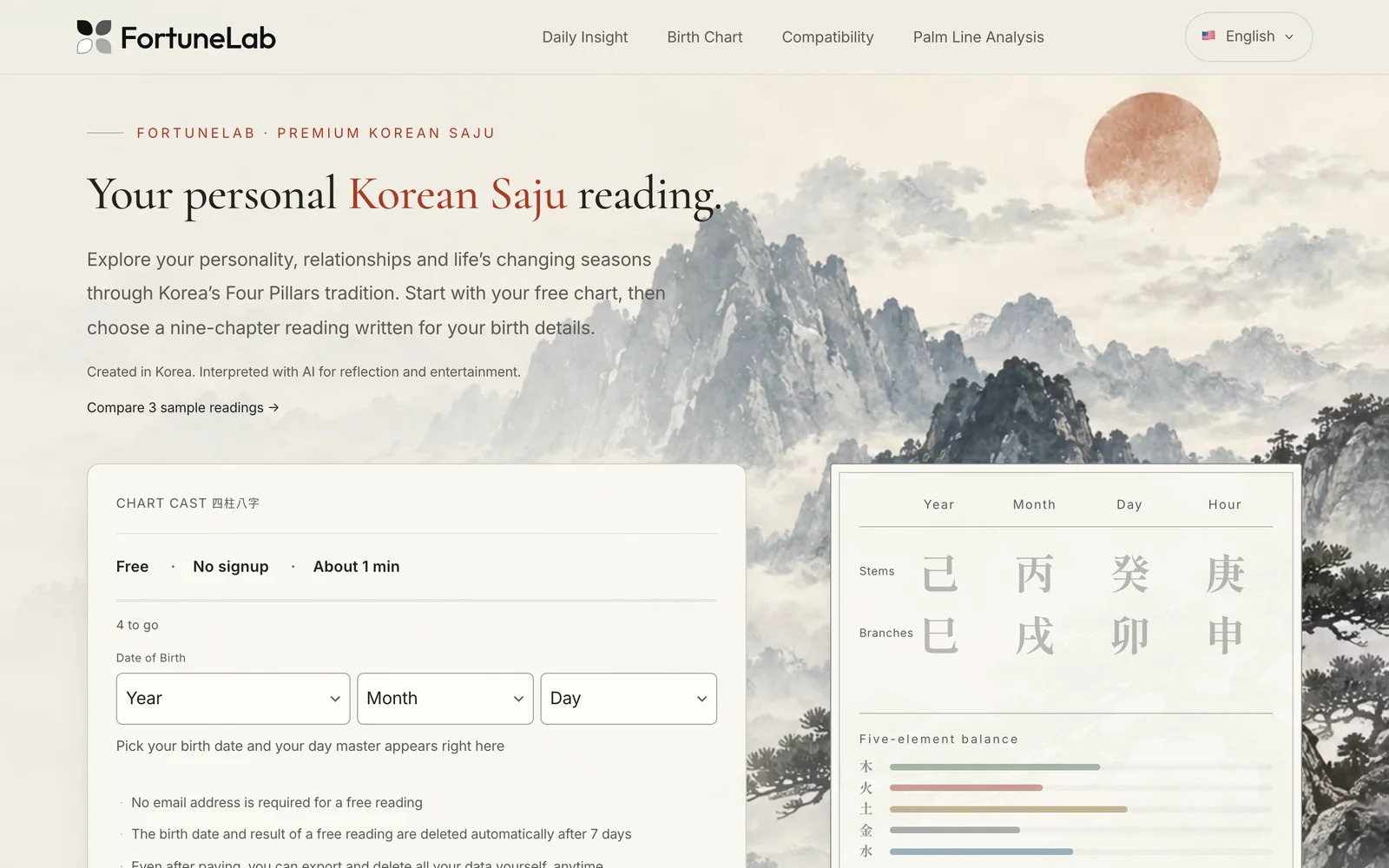
Task: Click Compare 3 sample readings link
Action: (x=183, y=407)
